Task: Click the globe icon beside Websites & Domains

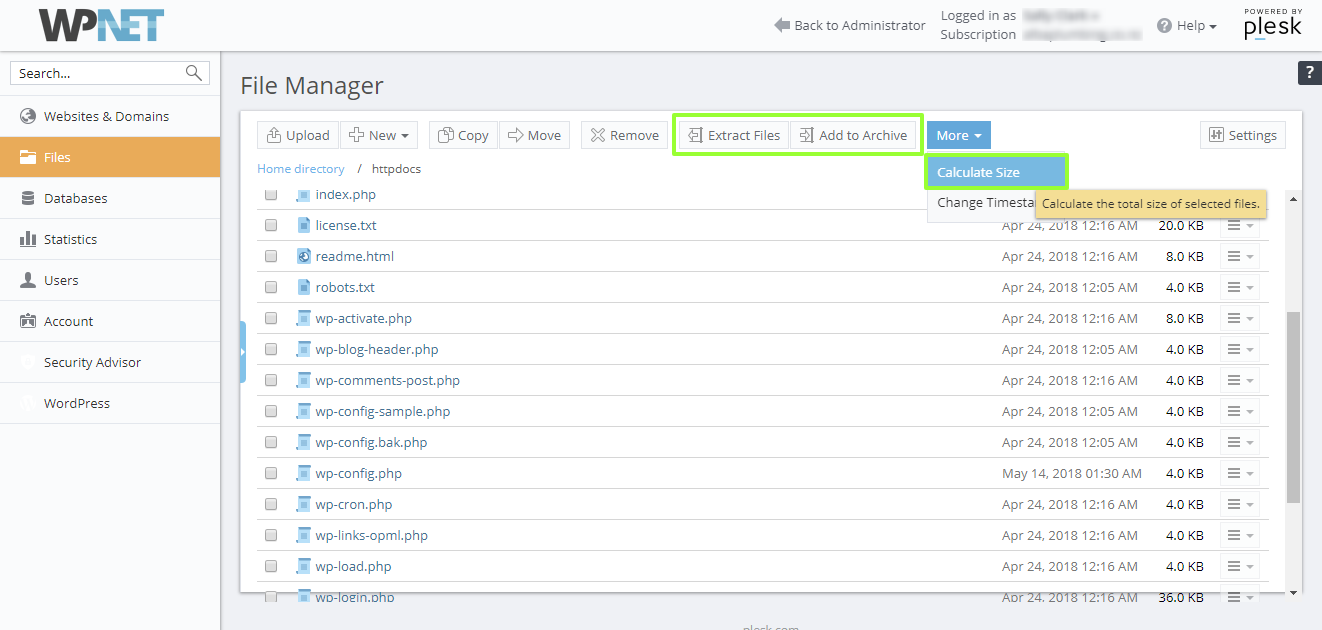Action: (x=28, y=116)
